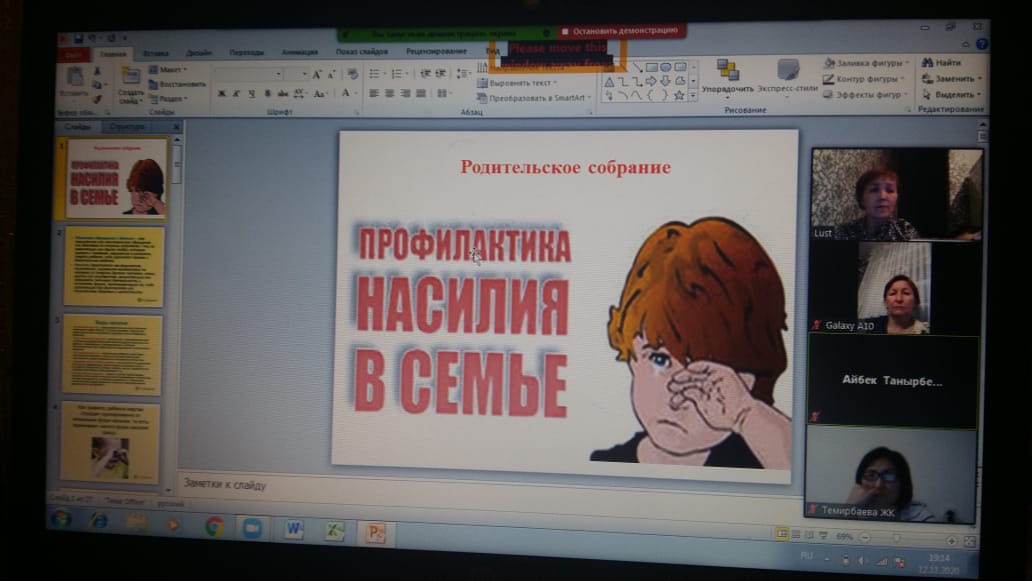Screen dimensions: 1032x581
Task: Click the Bold Ж formatting icon
Action: pos(222,94)
